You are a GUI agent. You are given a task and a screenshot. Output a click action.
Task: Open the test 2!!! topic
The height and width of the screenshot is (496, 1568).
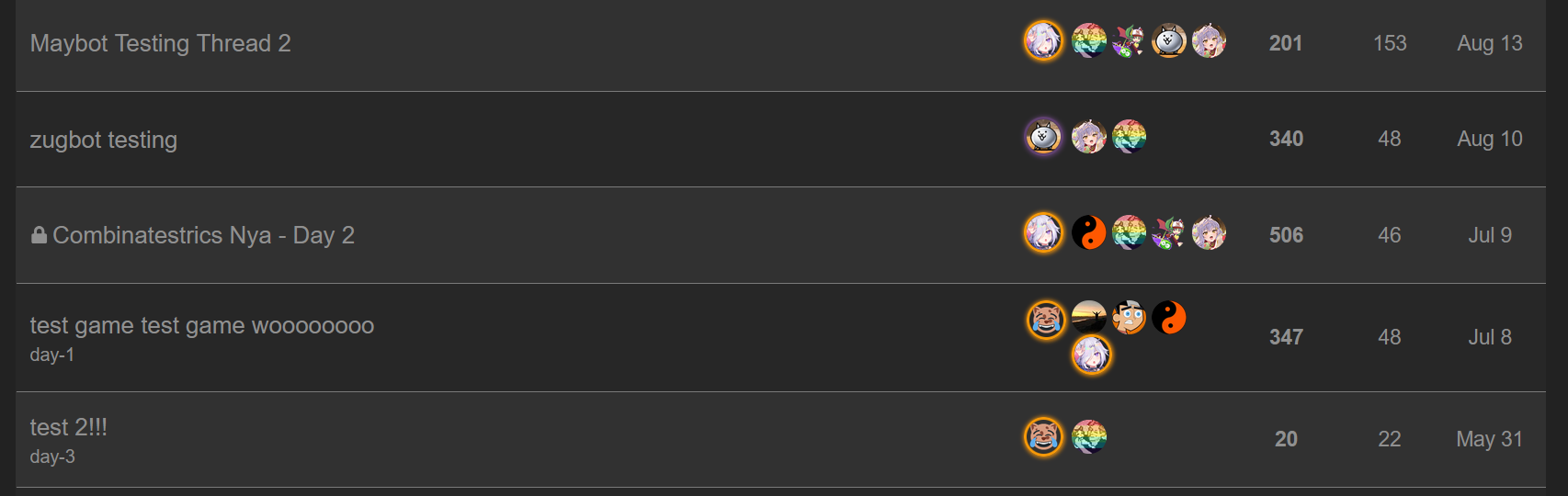pyautogui.click(x=68, y=427)
